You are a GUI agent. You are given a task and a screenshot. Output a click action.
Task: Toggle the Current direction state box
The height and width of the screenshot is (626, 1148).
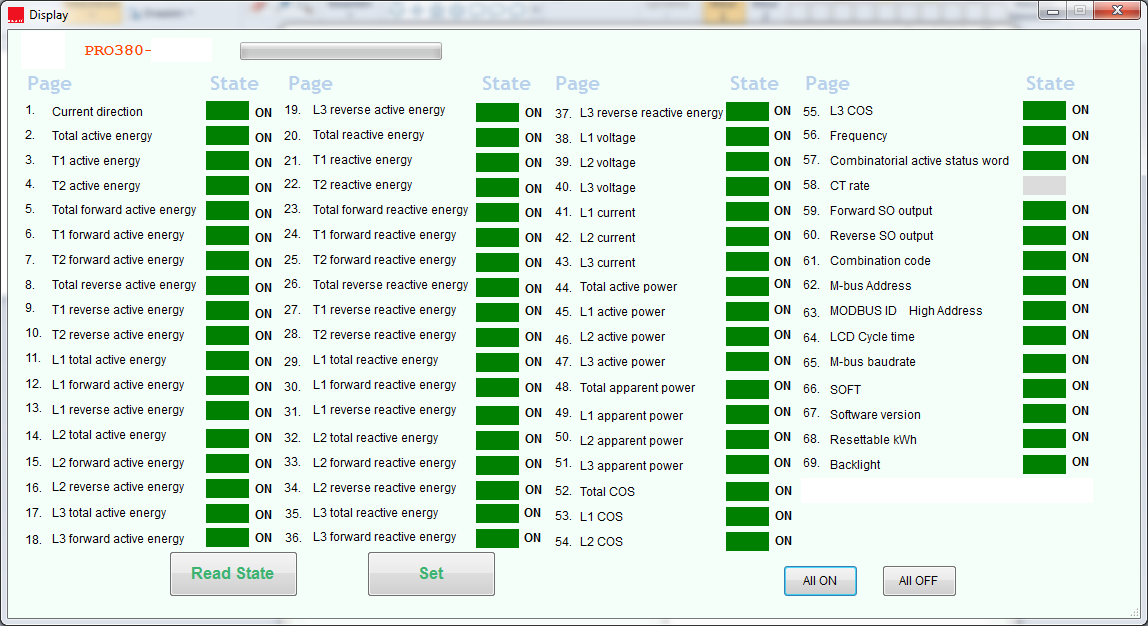pos(227,111)
